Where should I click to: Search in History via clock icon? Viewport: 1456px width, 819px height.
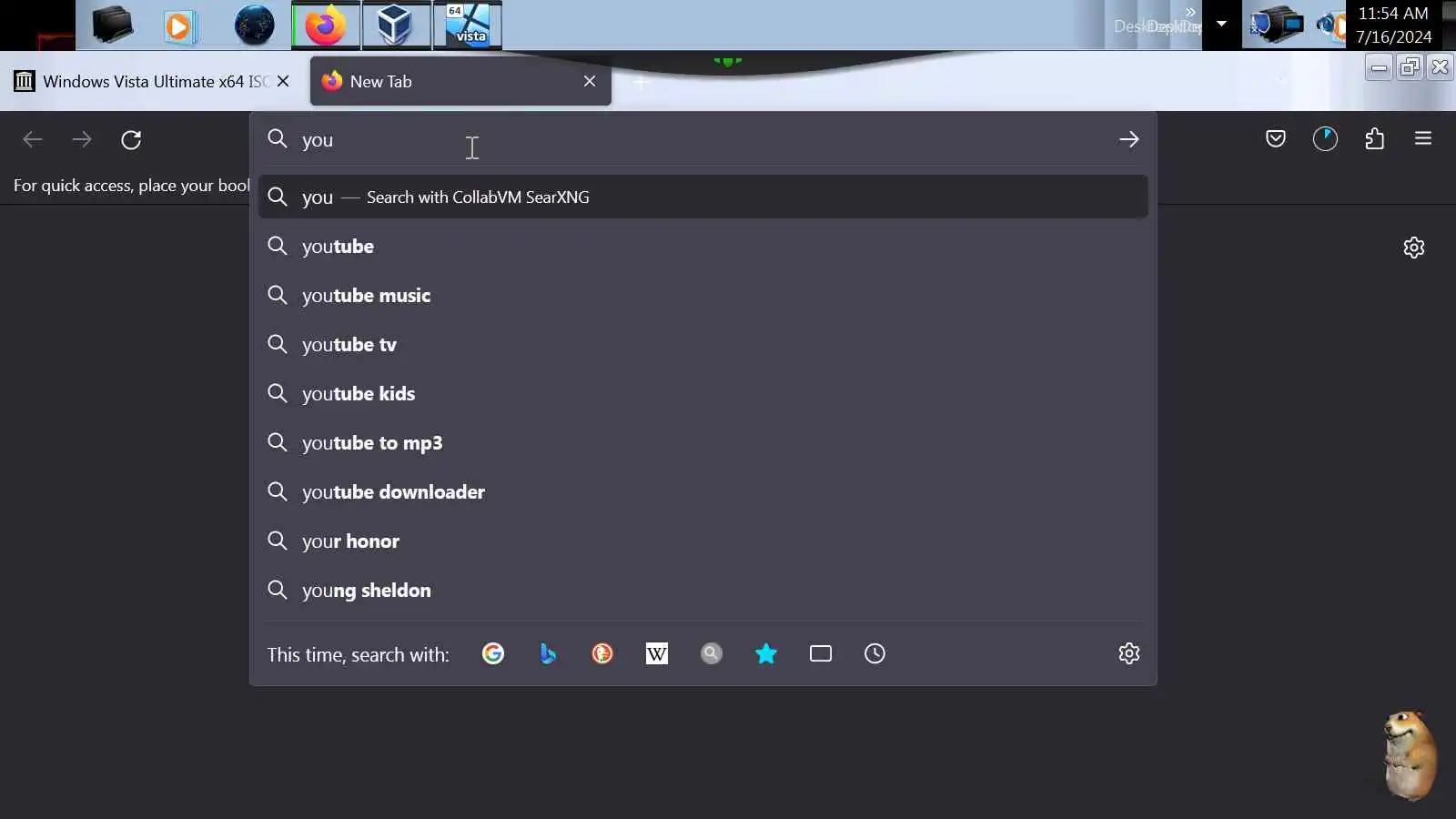[875, 653]
